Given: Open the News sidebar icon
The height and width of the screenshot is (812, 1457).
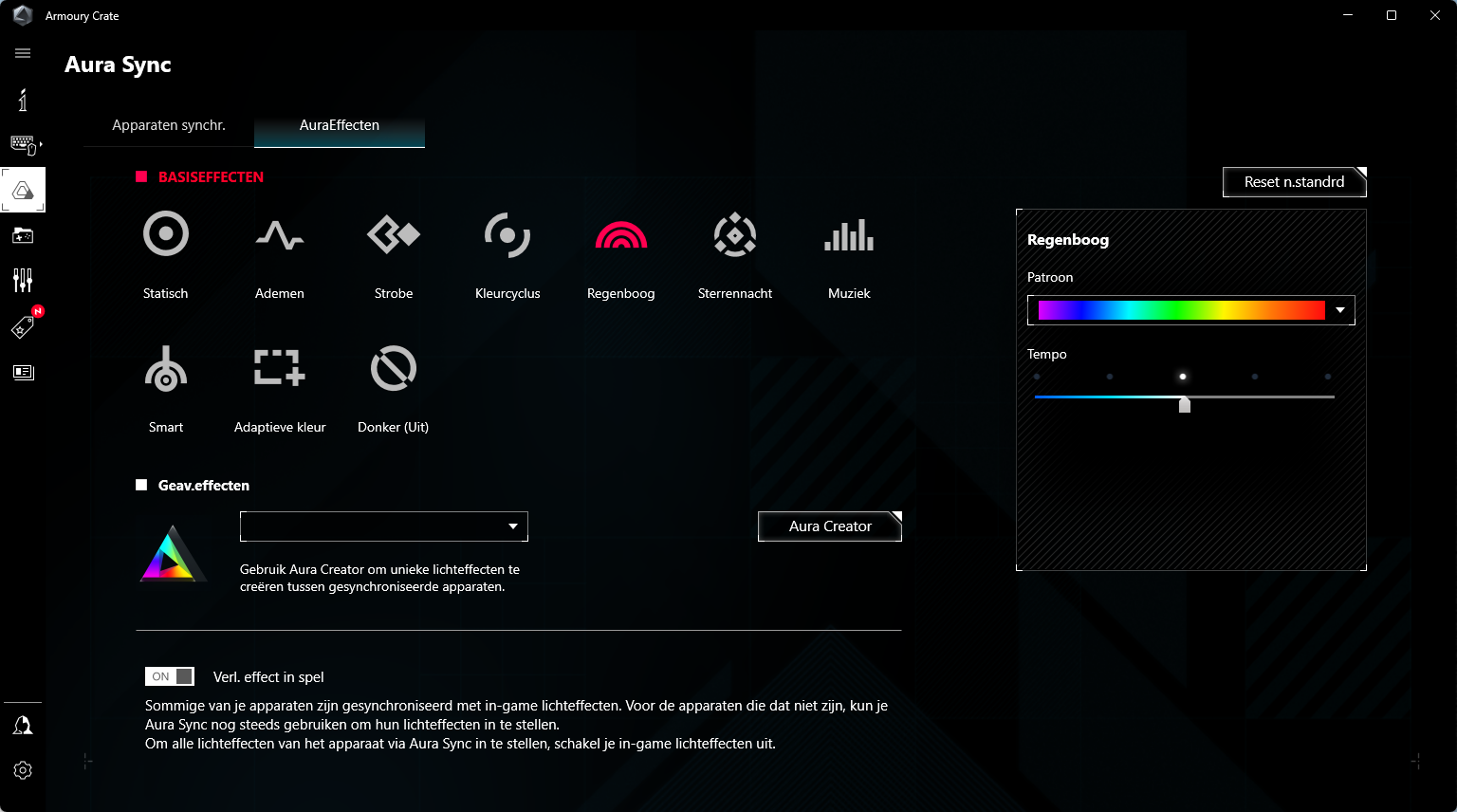Looking at the screenshot, I should click(23, 372).
